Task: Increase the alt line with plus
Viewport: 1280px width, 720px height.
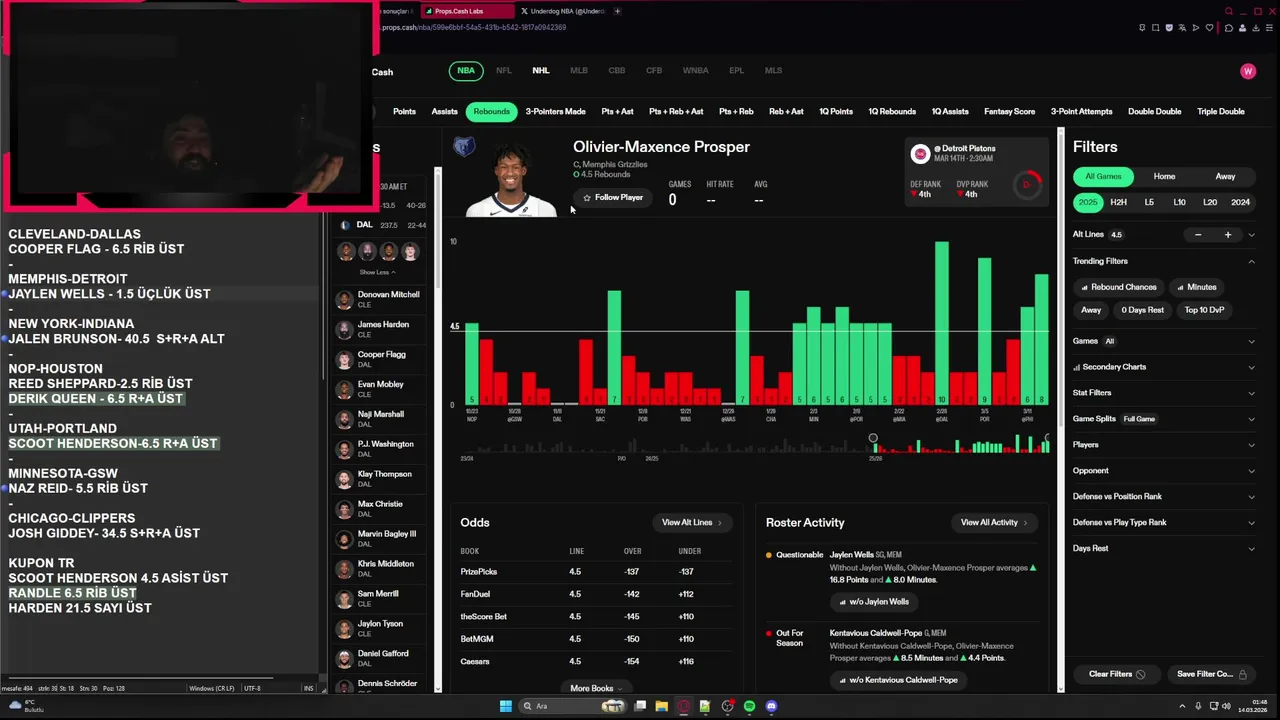Action: (x=1228, y=235)
